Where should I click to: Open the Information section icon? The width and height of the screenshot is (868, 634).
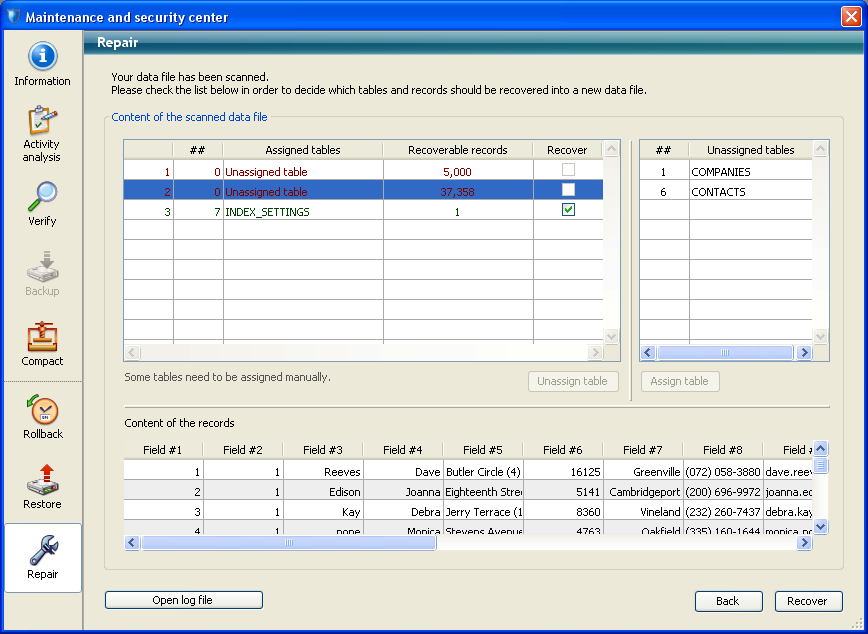point(42,57)
